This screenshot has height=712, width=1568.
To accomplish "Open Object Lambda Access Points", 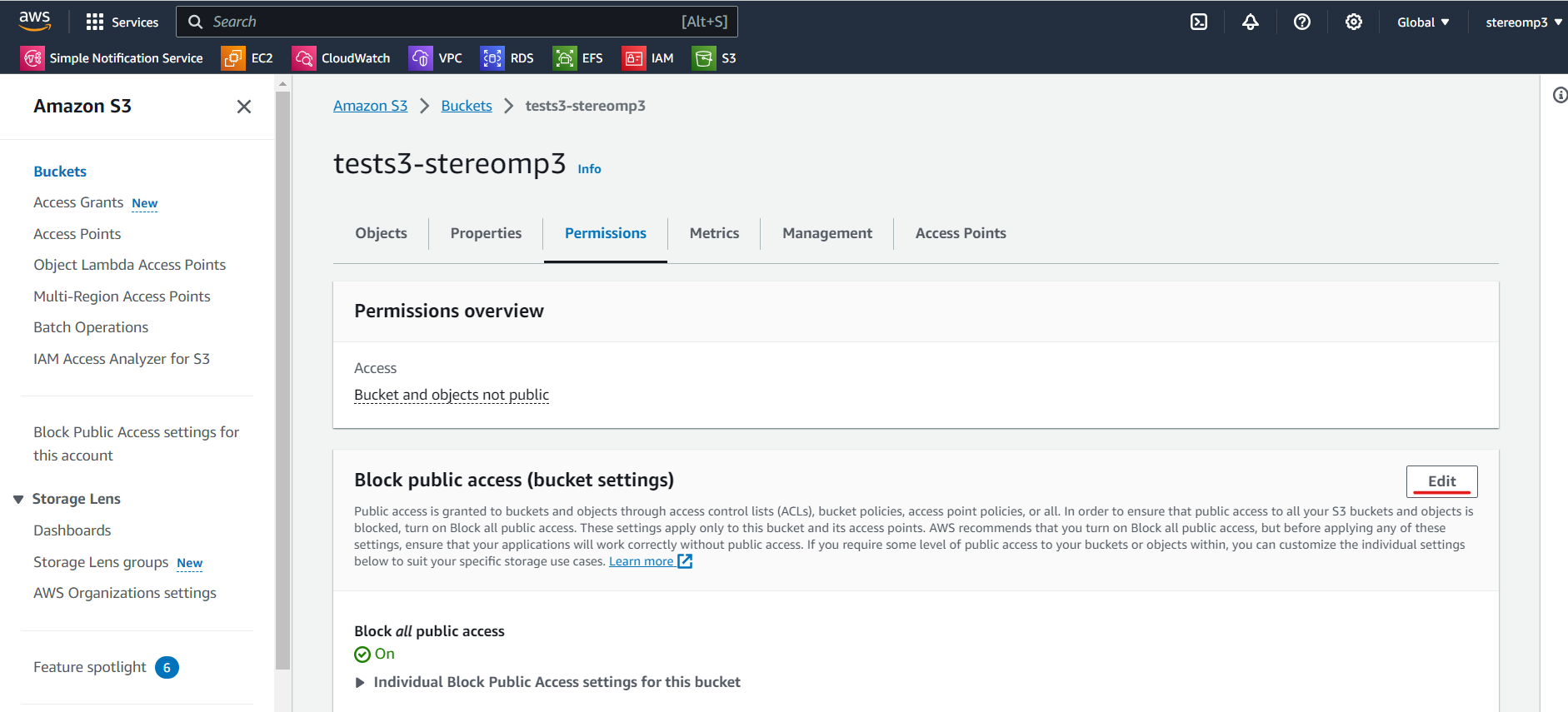I will click(130, 265).
